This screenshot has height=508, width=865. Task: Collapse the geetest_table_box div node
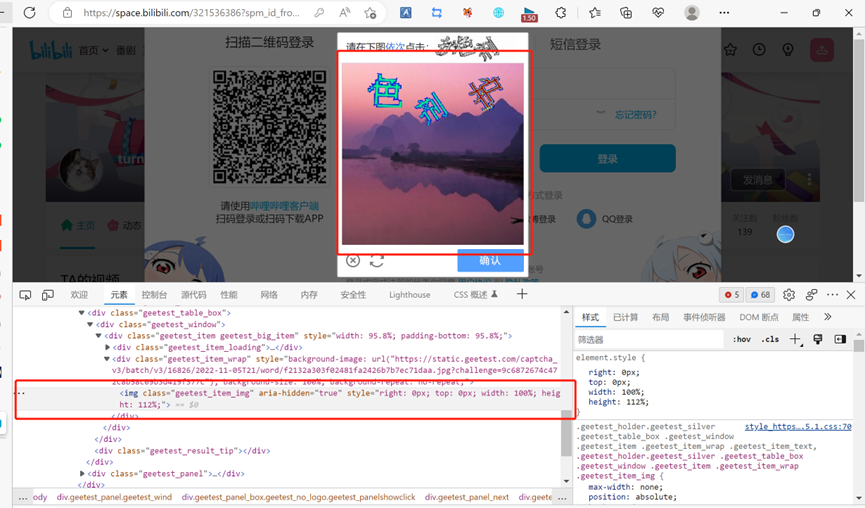82,313
